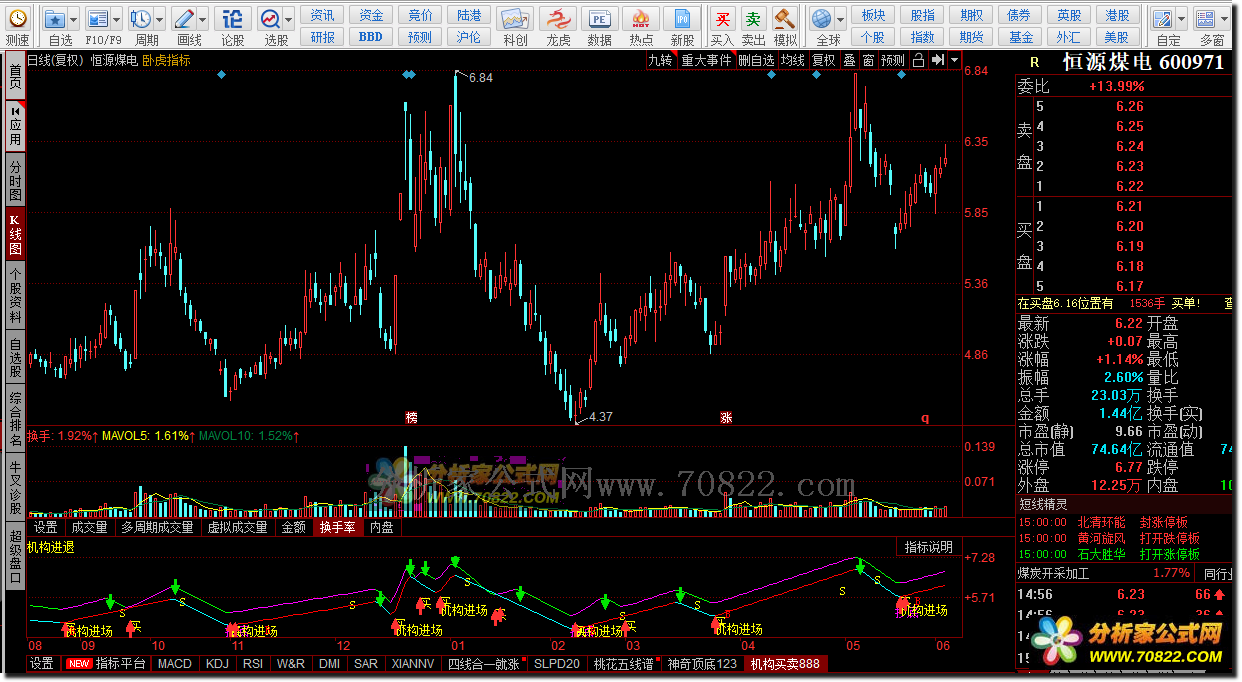Toggle the 复权 price adjustment button
Screen dimensions: 1242x682
click(823, 60)
